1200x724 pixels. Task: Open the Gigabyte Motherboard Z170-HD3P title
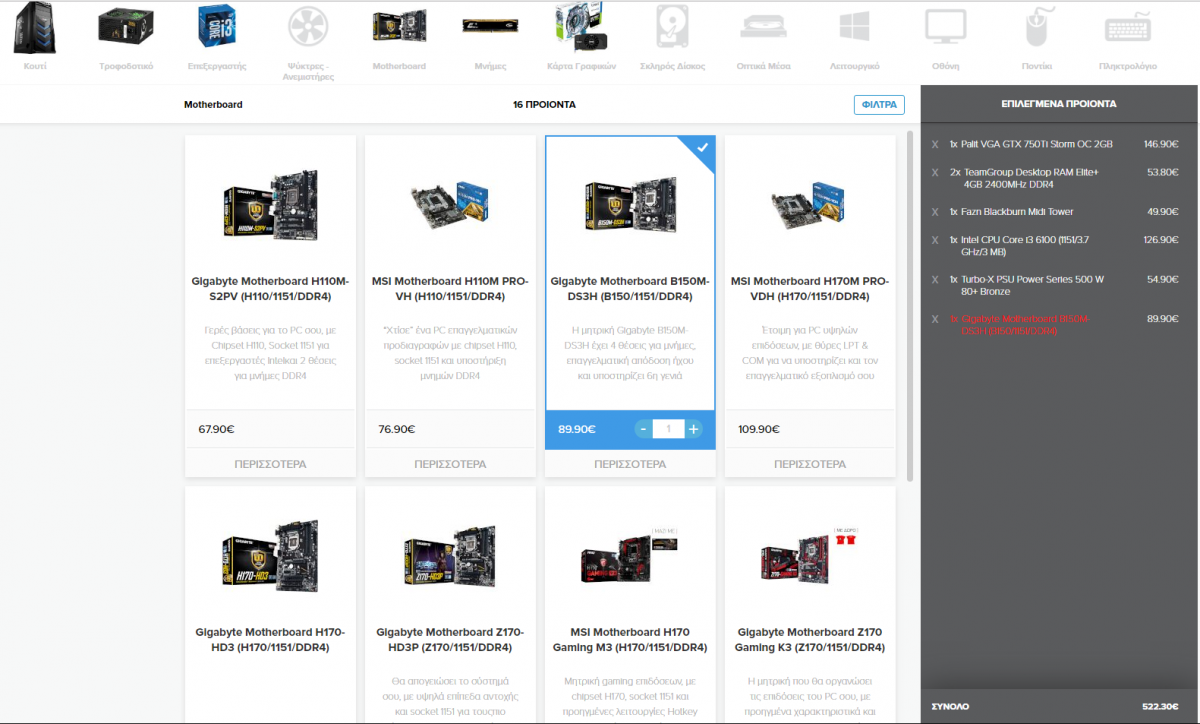click(450, 640)
